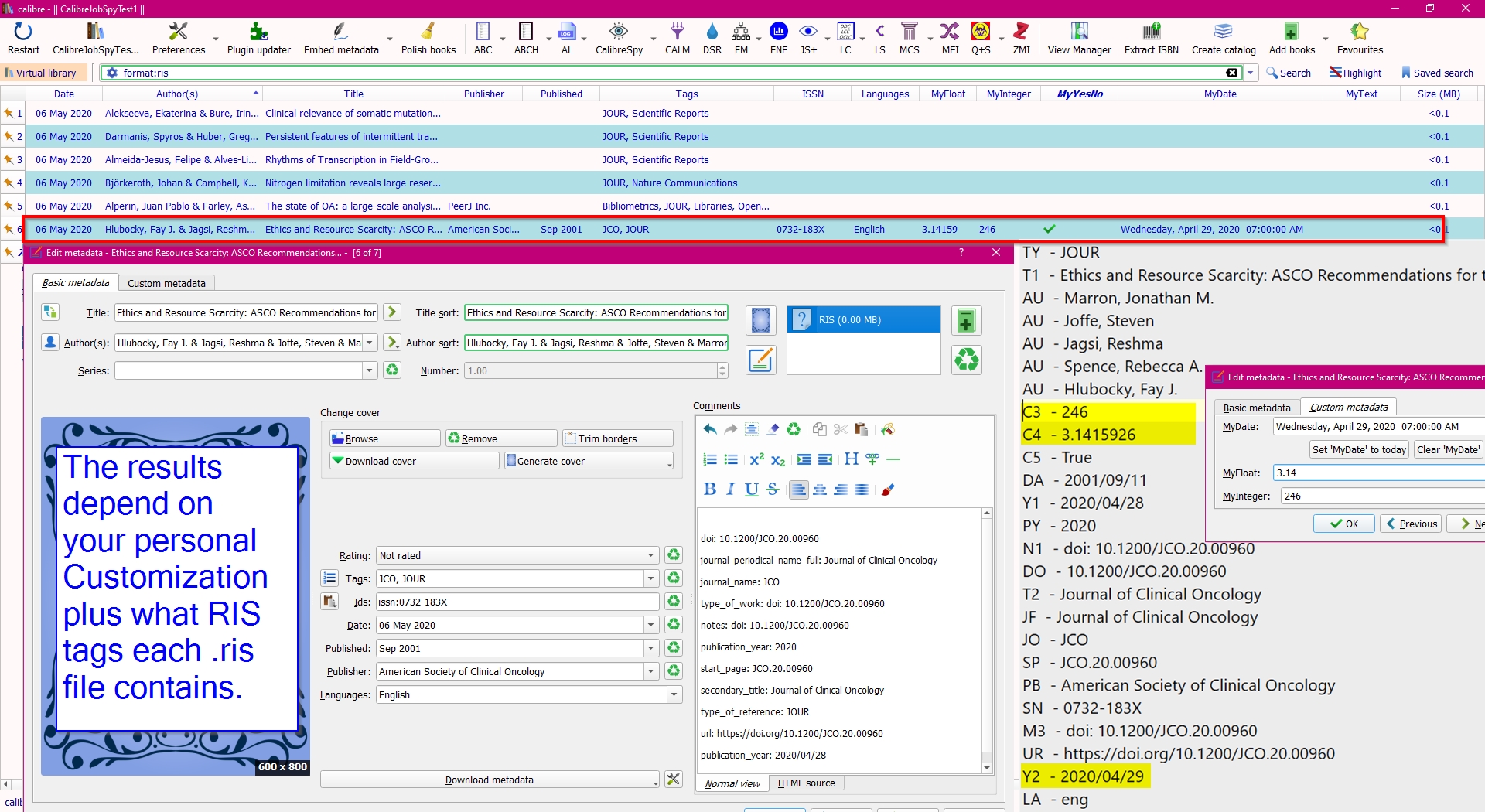Paste an identifier using the Ids icon
This screenshot has height=812, width=1485.
click(x=329, y=601)
